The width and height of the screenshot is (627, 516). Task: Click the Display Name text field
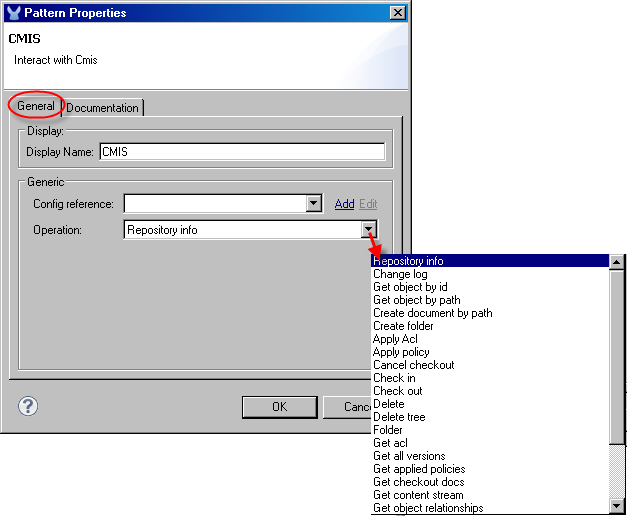[241, 152]
